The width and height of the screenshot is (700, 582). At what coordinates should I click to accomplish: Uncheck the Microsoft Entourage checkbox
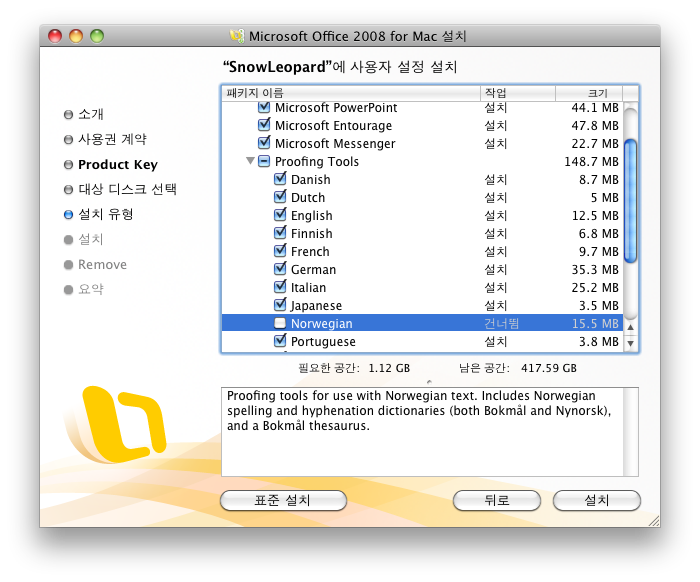(x=264, y=125)
